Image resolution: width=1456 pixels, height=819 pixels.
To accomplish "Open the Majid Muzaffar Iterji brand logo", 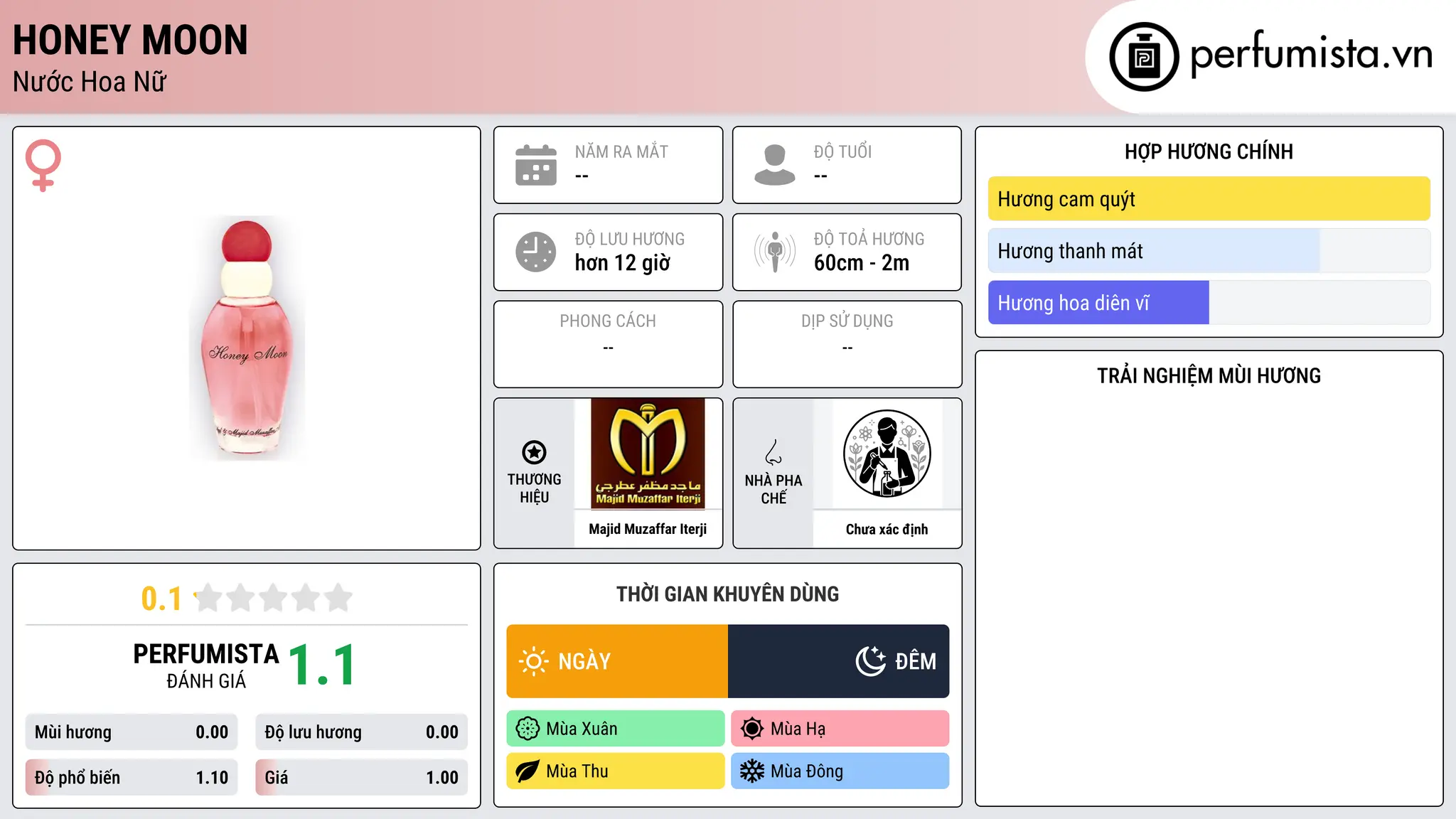I will (648, 454).
